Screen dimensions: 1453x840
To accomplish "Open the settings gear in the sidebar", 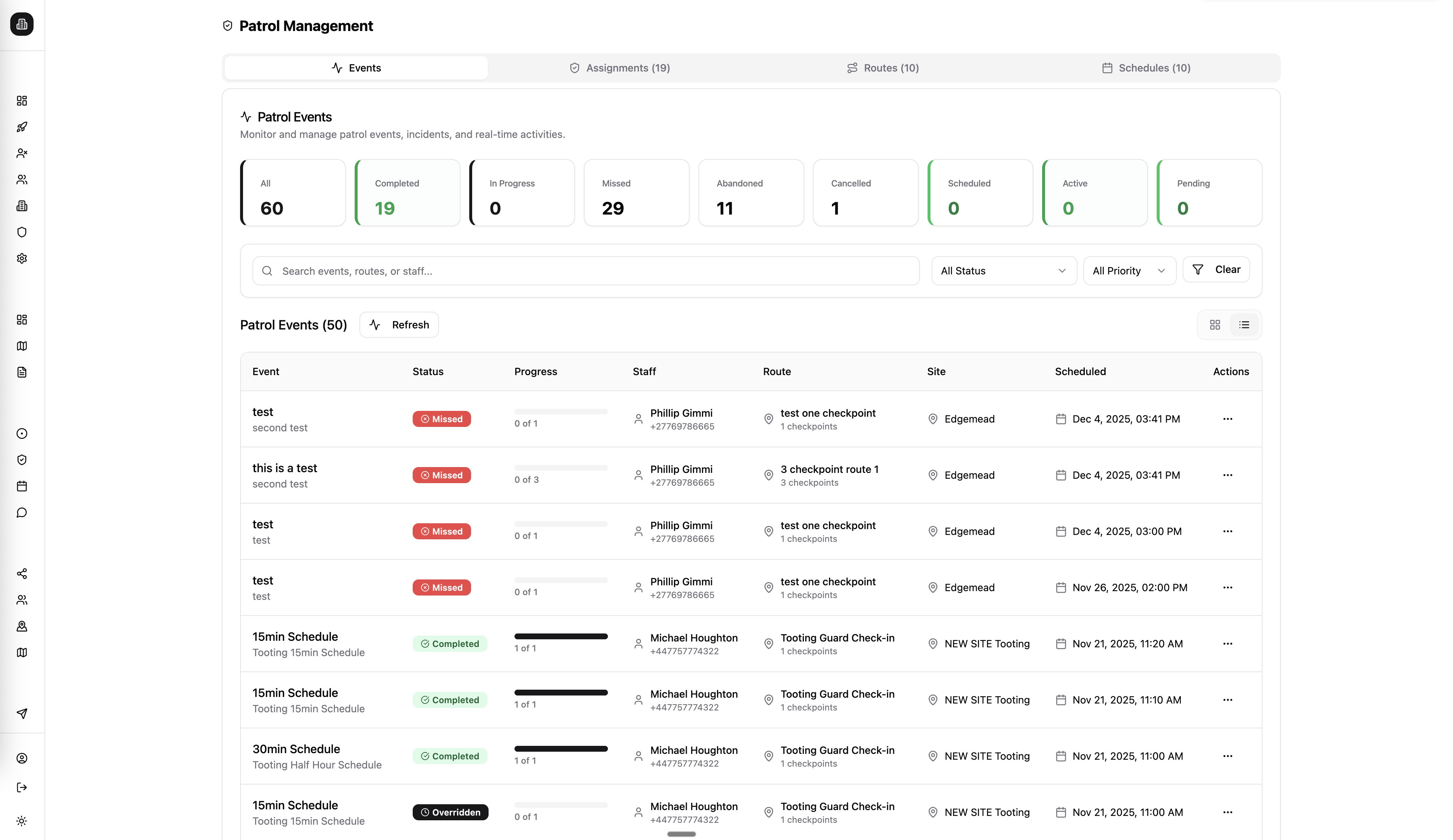I will click(21, 258).
